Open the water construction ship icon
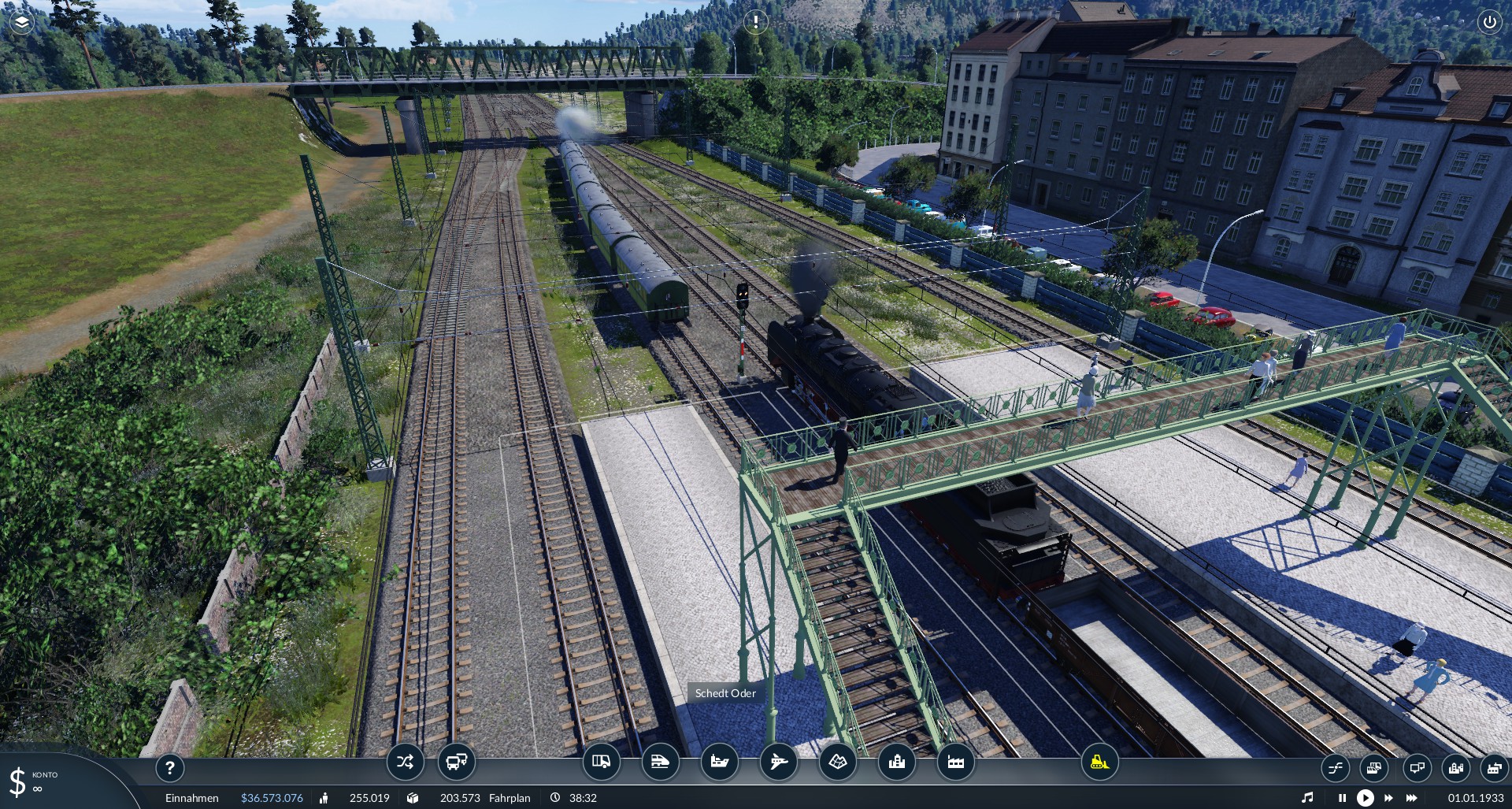Screen dimensions: 1512x809 coord(720,762)
